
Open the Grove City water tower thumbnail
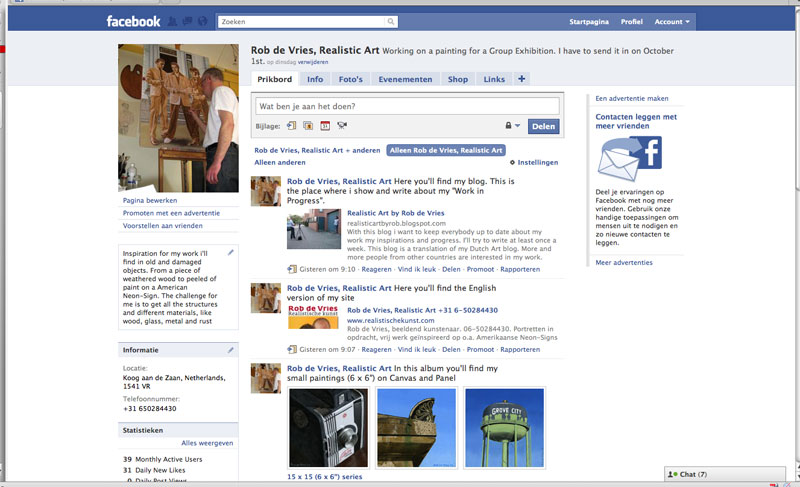tap(505, 428)
